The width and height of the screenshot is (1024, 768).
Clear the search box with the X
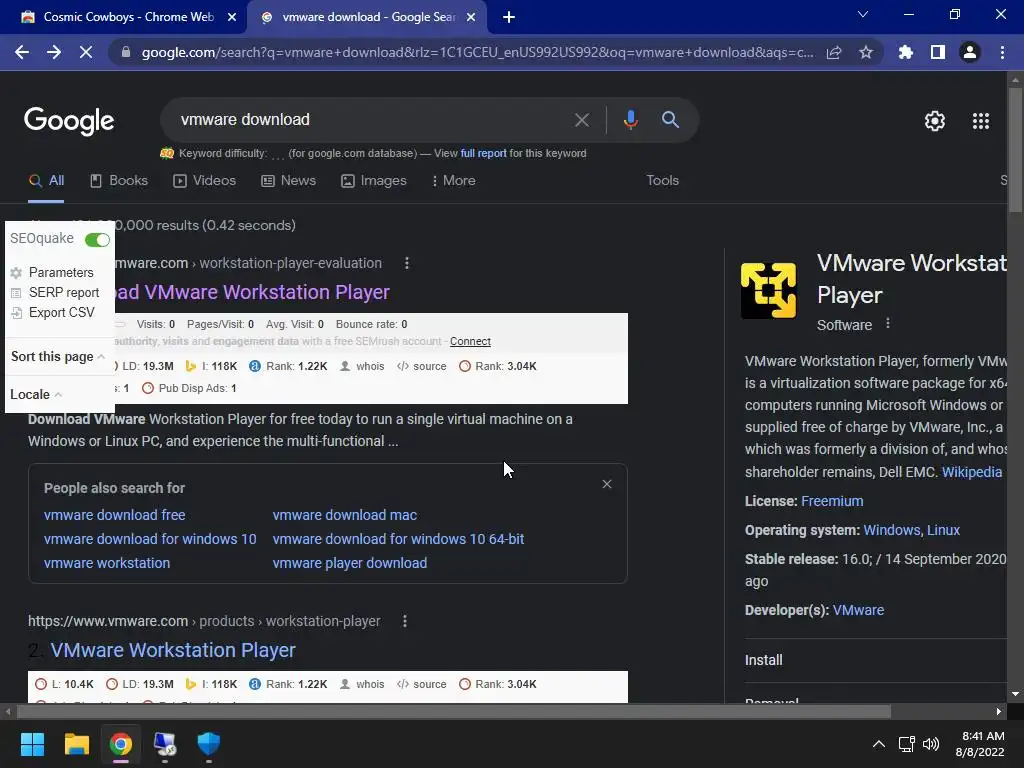coord(581,120)
